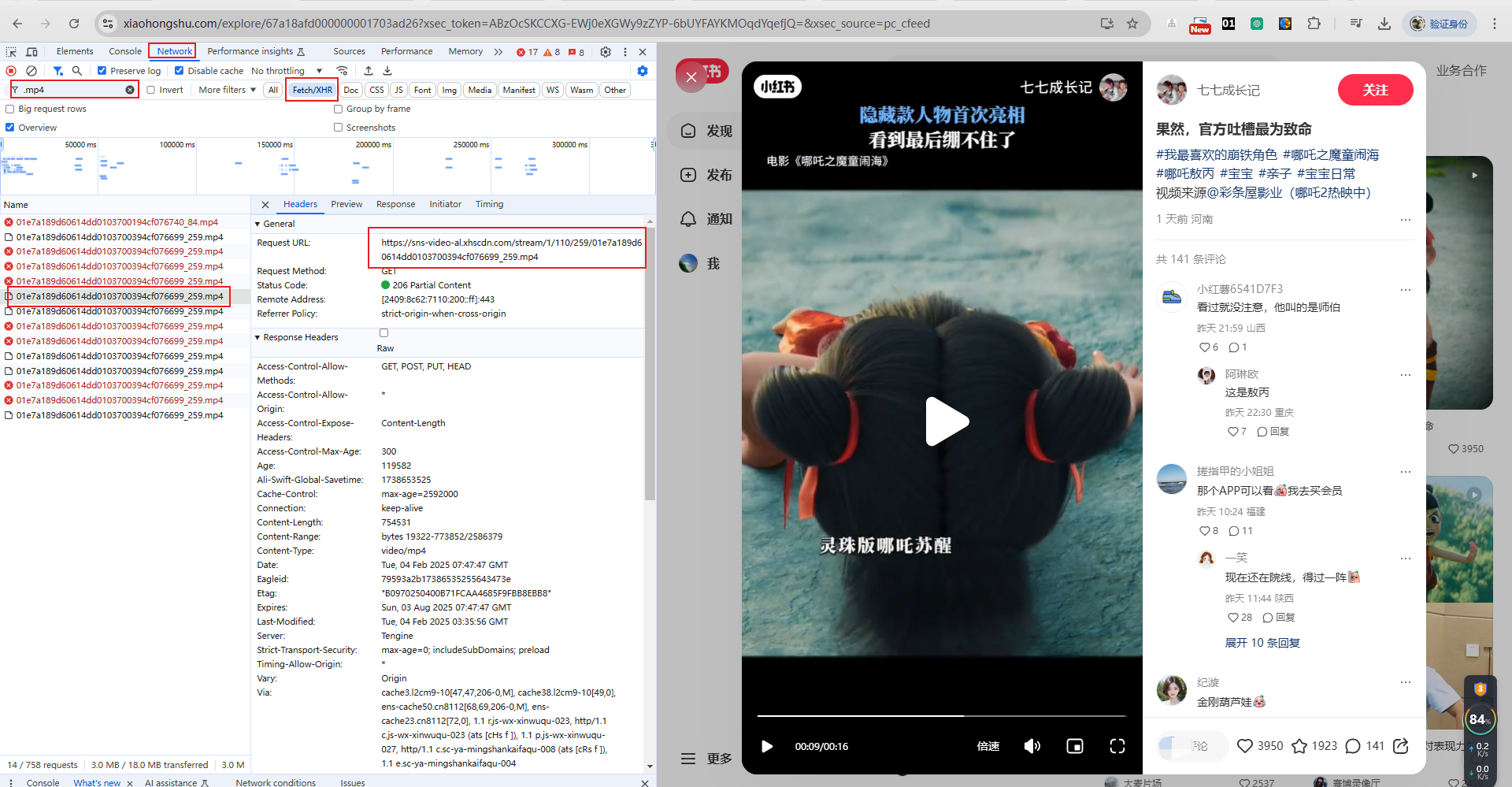Stop recording network log
This screenshot has width=1512, height=787.
[x=11, y=71]
